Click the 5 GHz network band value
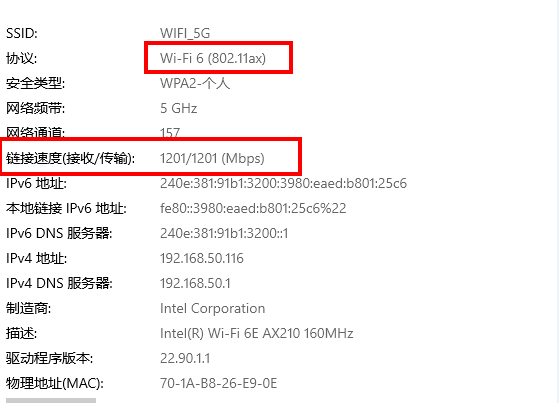The width and height of the screenshot is (559, 403). [x=179, y=108]
